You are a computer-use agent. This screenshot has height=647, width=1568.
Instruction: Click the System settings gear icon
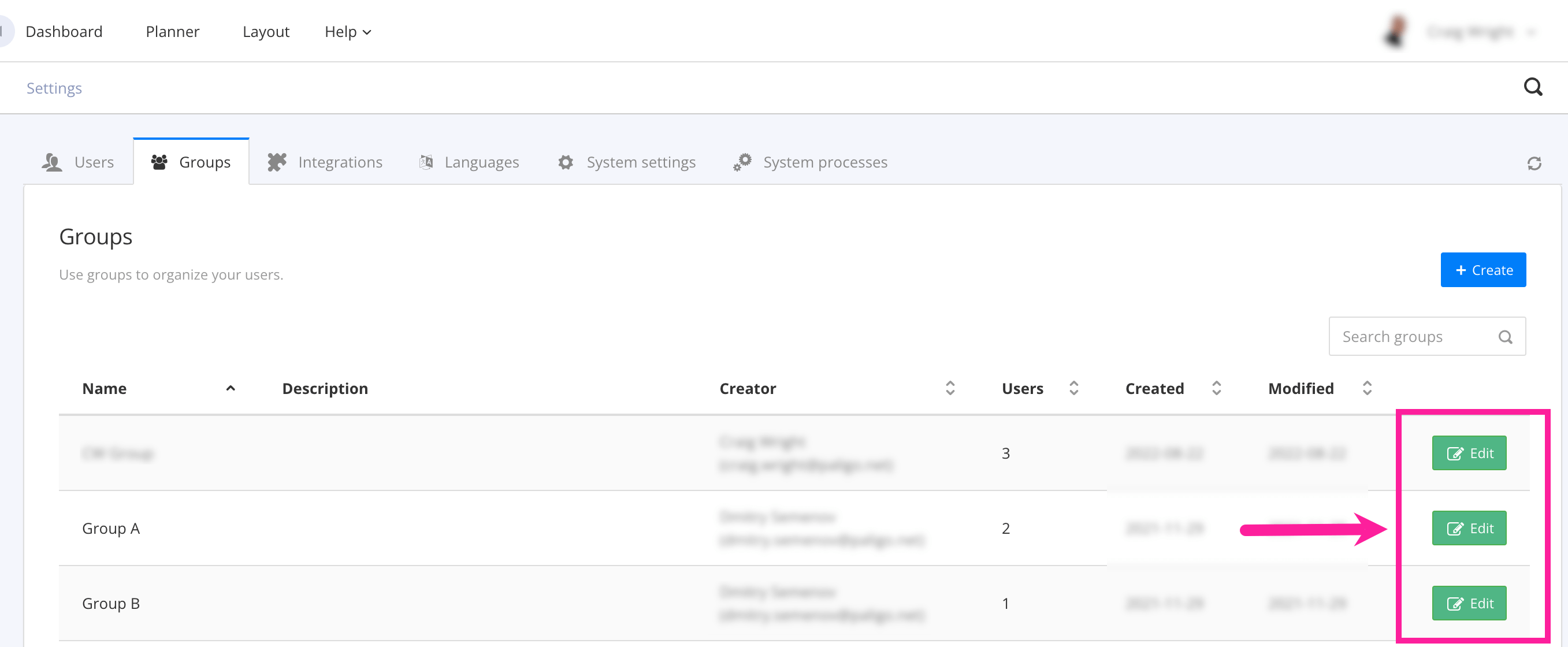(565, 162)
